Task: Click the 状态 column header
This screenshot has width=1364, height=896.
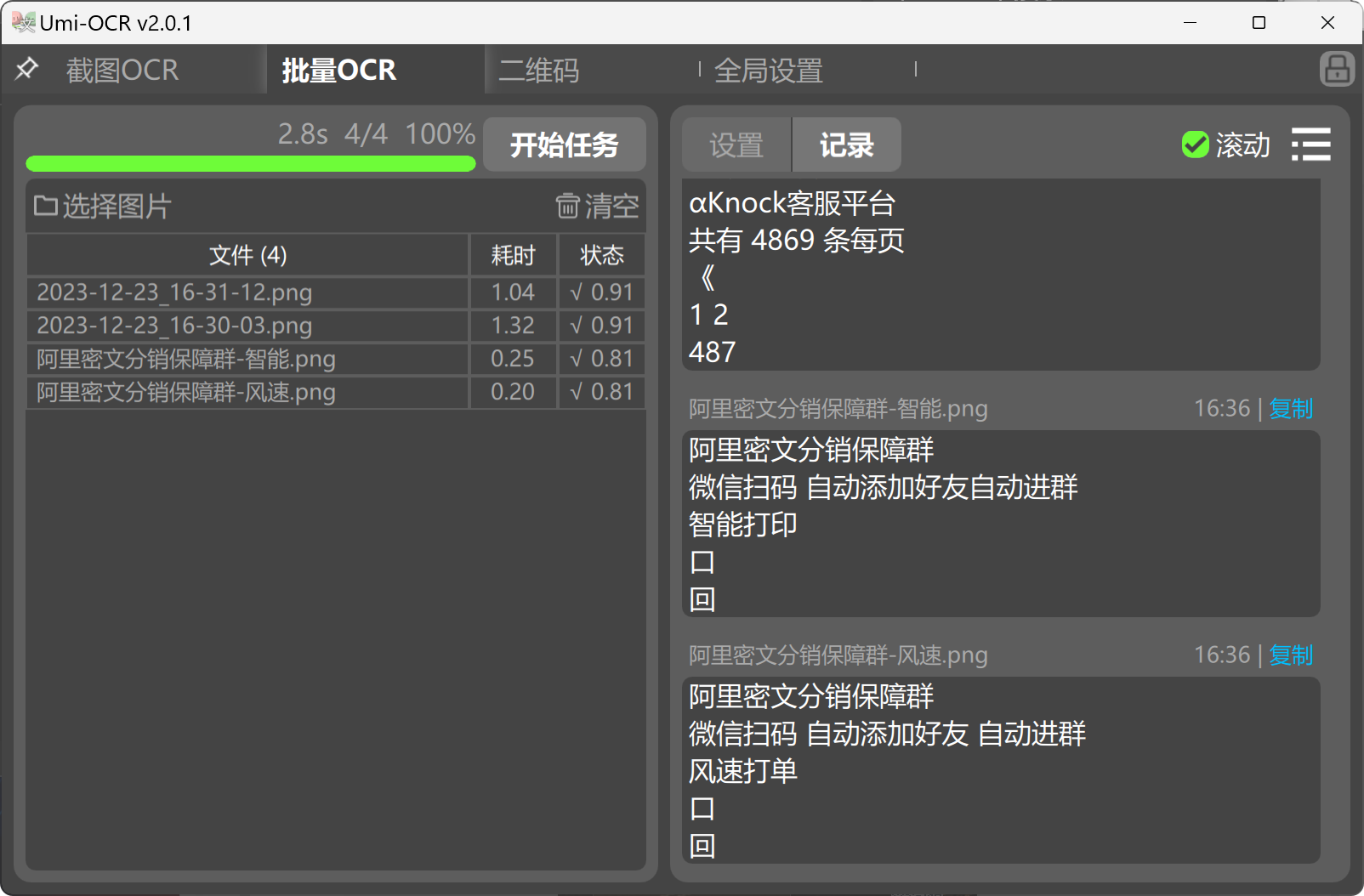Action: [x=602, y=255]
